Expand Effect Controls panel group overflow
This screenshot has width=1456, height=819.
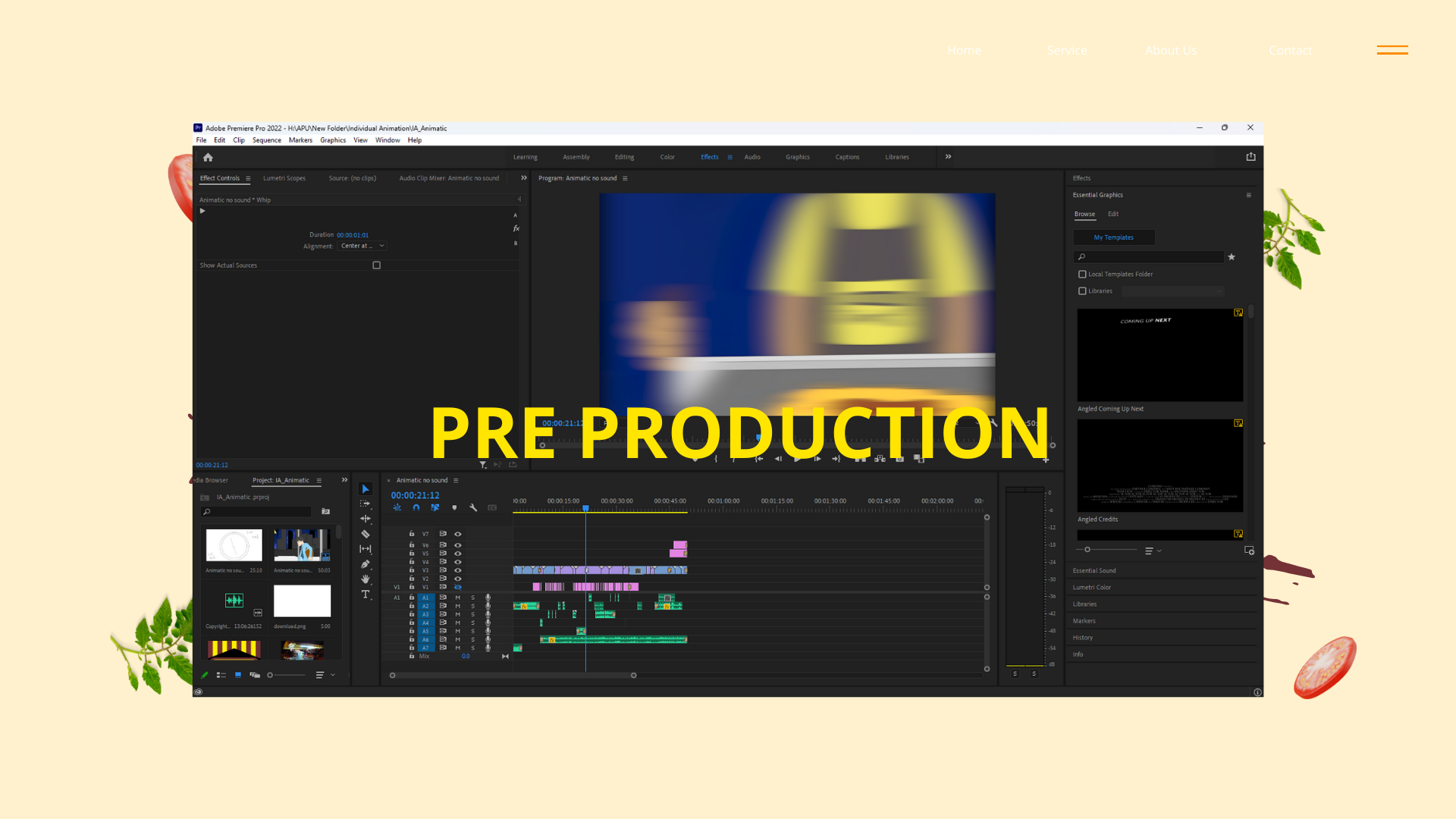pos(523,178)
